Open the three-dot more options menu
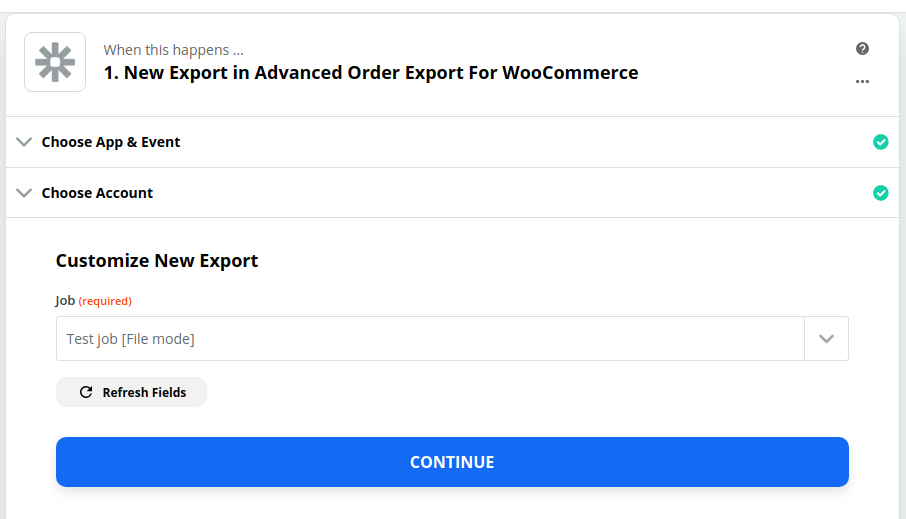906x519 pixels. [862, 81]
